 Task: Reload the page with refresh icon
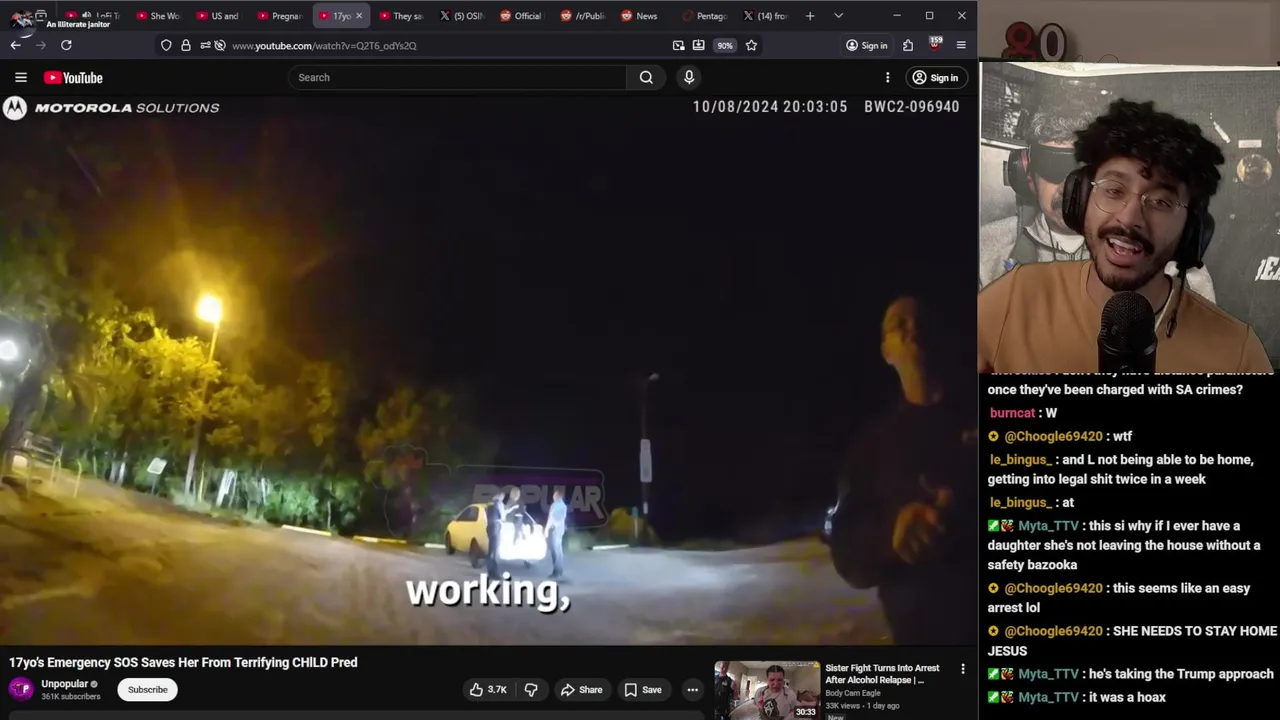(x=66, y=45)
